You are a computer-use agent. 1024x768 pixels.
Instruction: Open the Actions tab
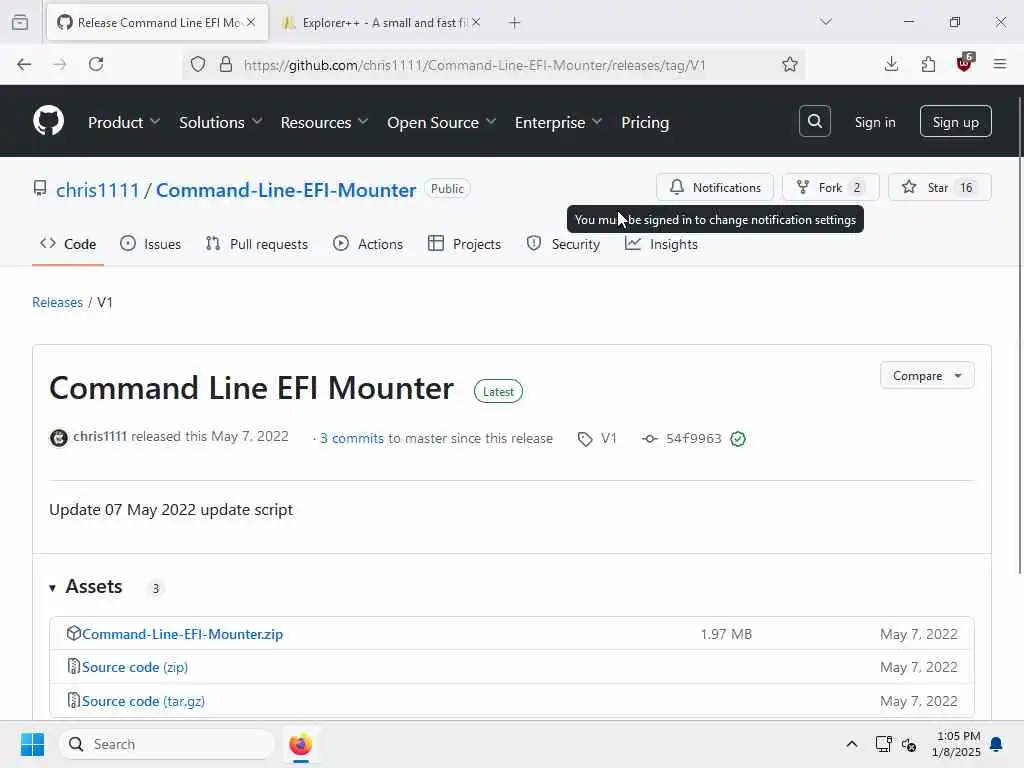click(368, 244)
